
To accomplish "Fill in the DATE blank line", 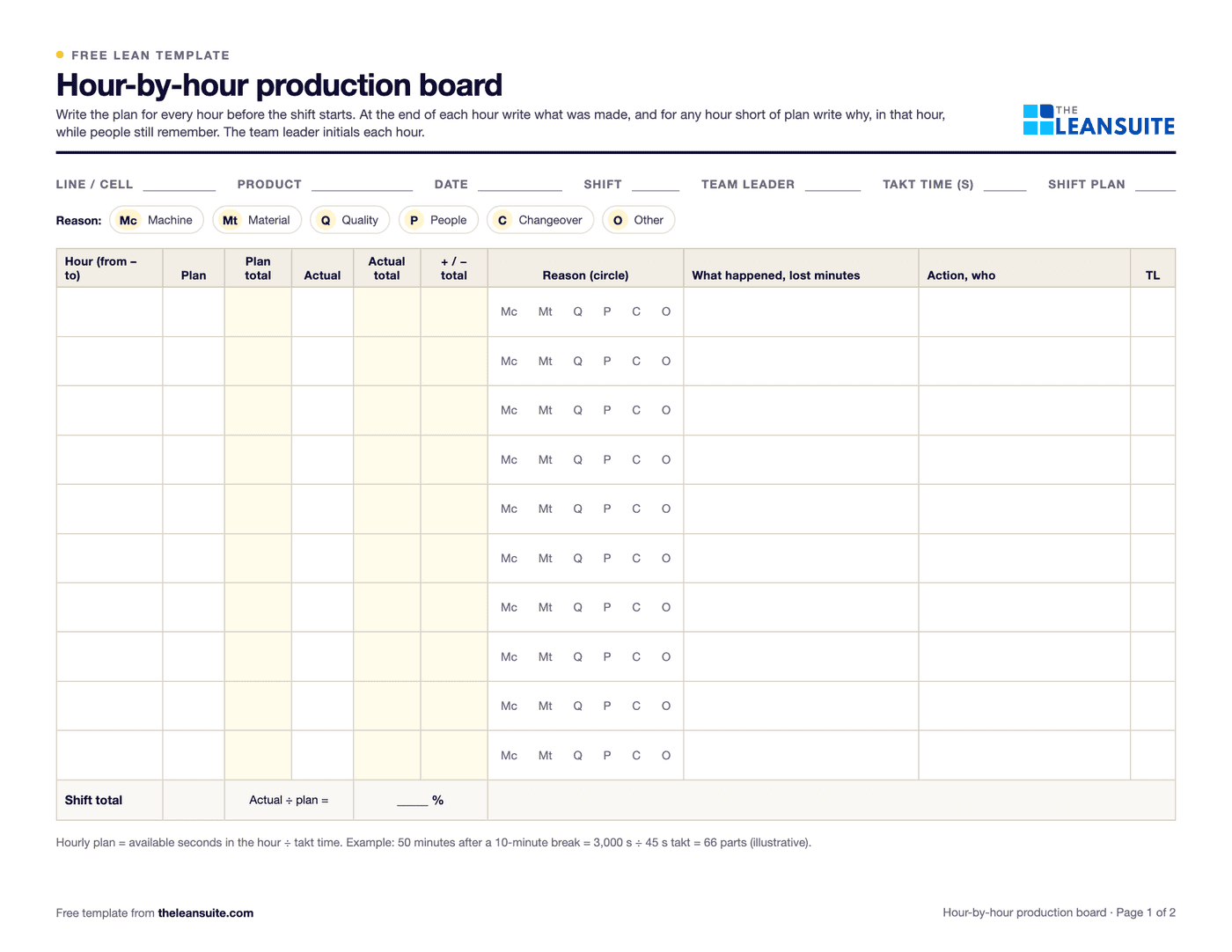I will (520, 185).
